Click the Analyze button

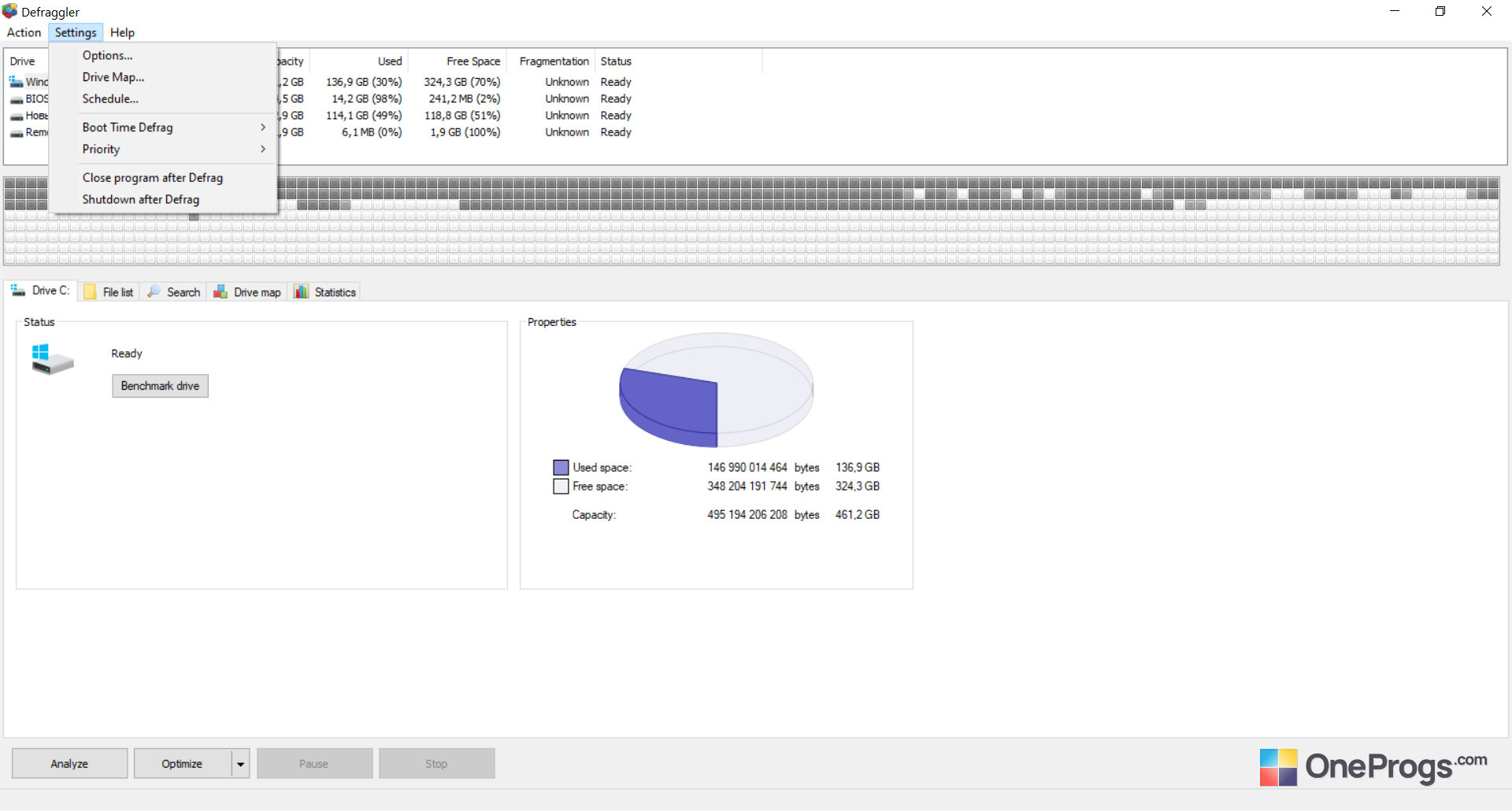(x=69, y=764)
